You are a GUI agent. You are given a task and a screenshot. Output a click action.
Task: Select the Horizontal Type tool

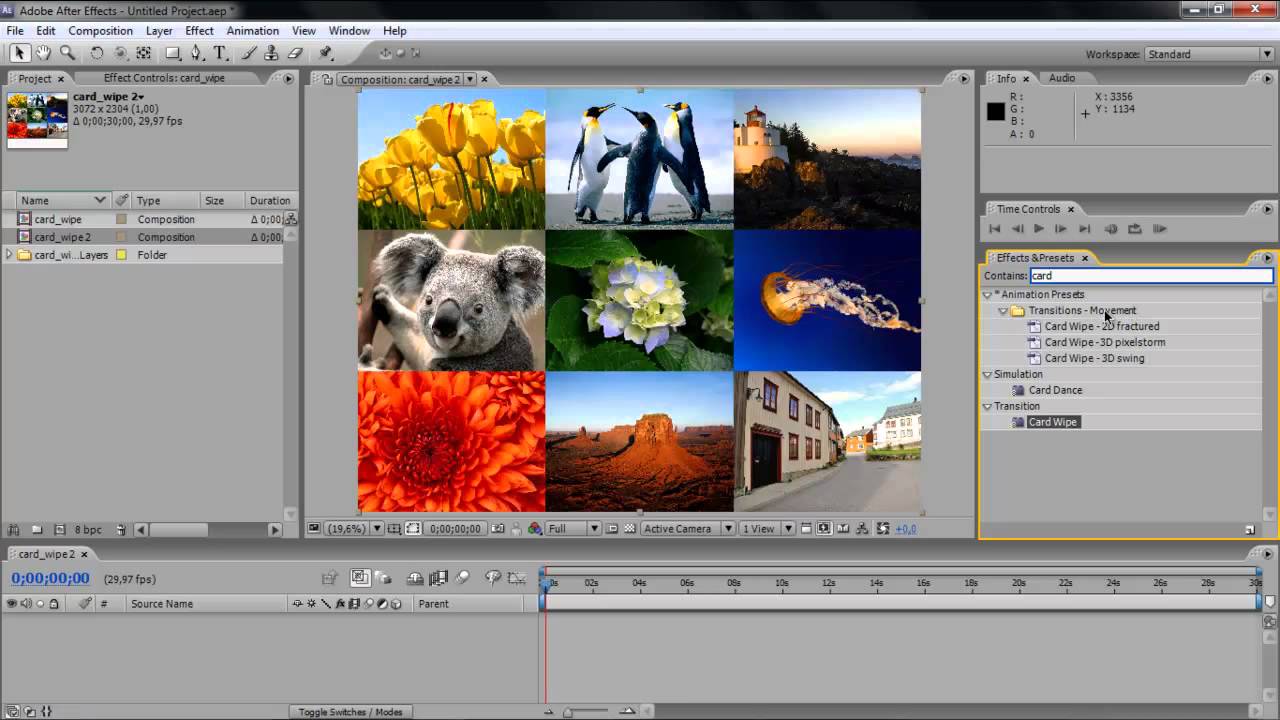coord(220,53)
